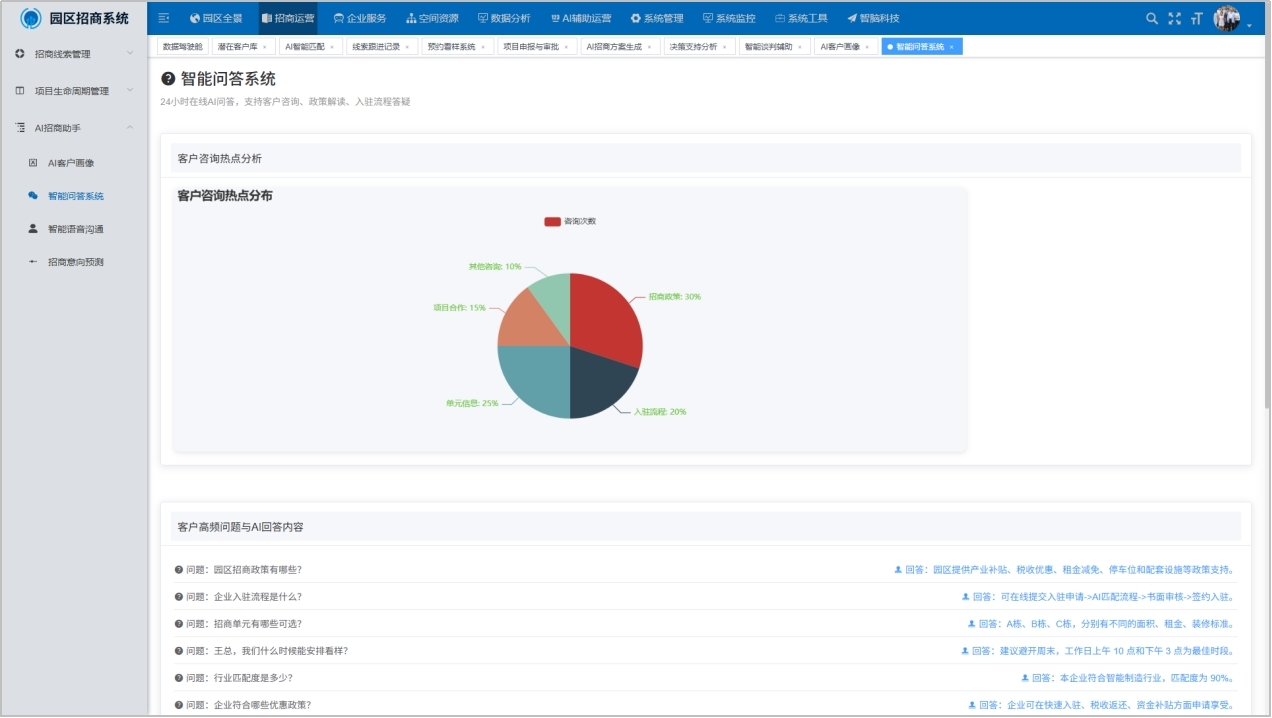Viewport: 1272px width, 718px height.
Task: Open the 系统管理 top menu
Action: (657, 18)
